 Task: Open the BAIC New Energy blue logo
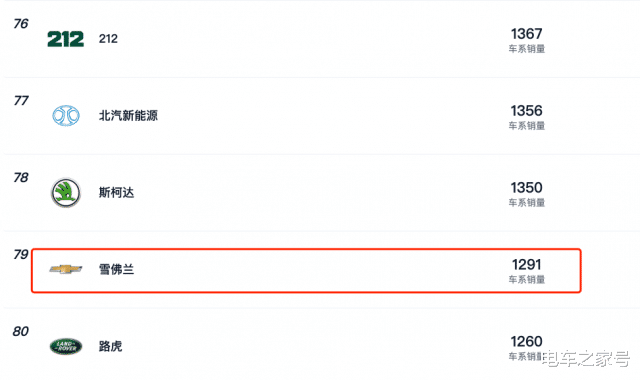pos(66,116)
